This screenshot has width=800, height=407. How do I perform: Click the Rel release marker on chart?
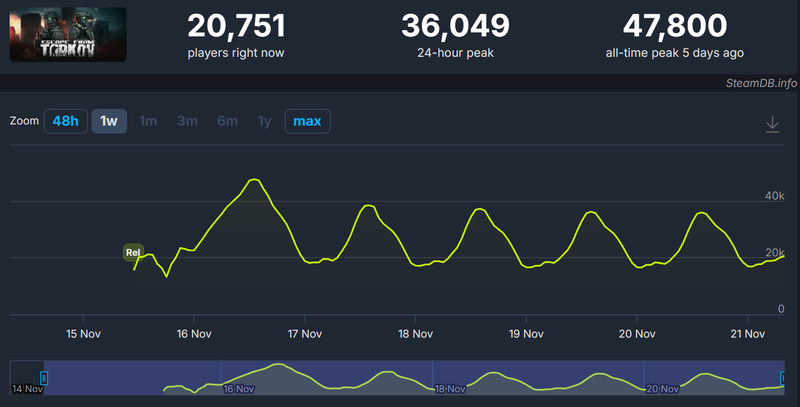point(132,251)
